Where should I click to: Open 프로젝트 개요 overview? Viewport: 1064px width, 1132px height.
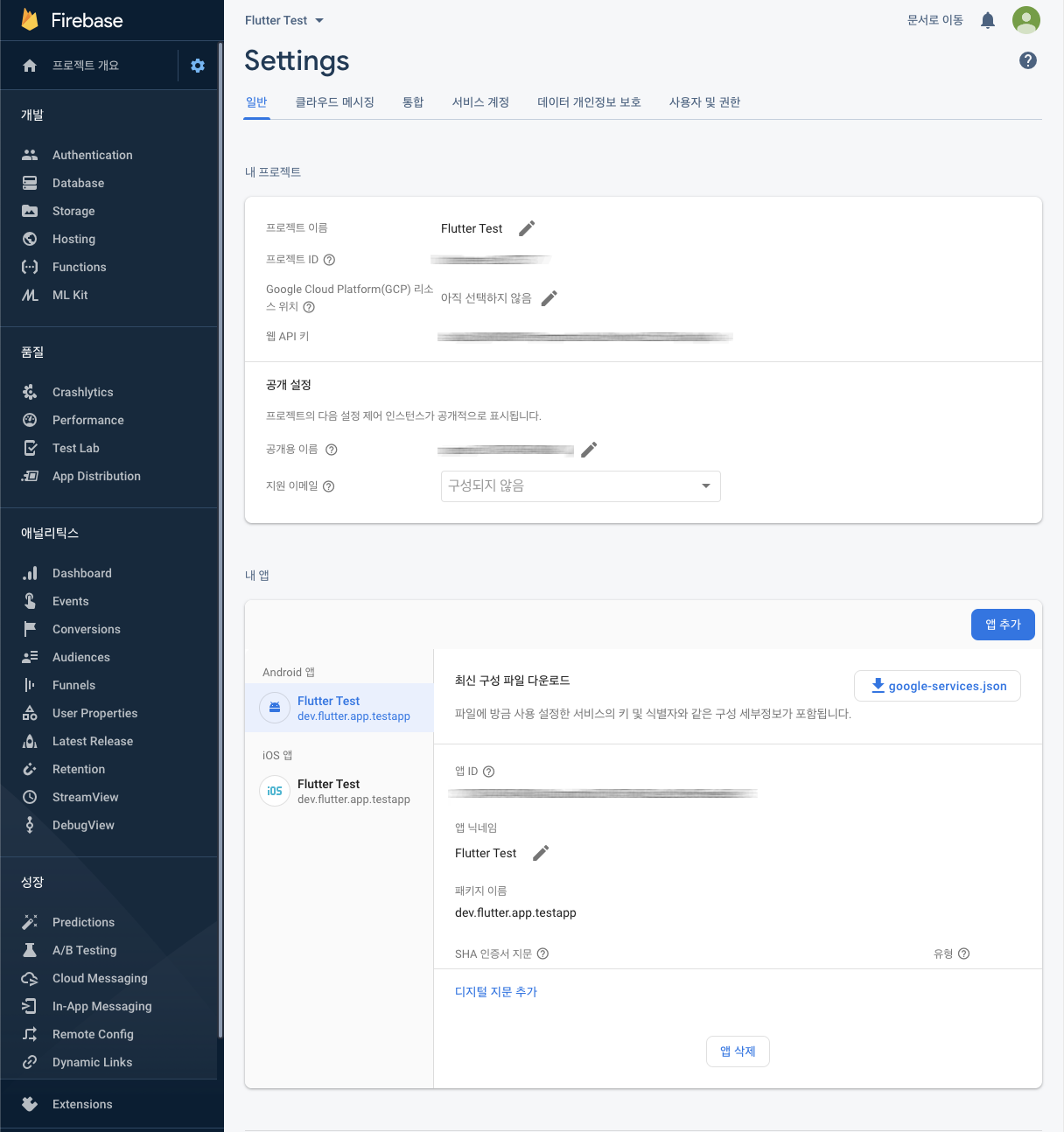[x=86, y=66]
